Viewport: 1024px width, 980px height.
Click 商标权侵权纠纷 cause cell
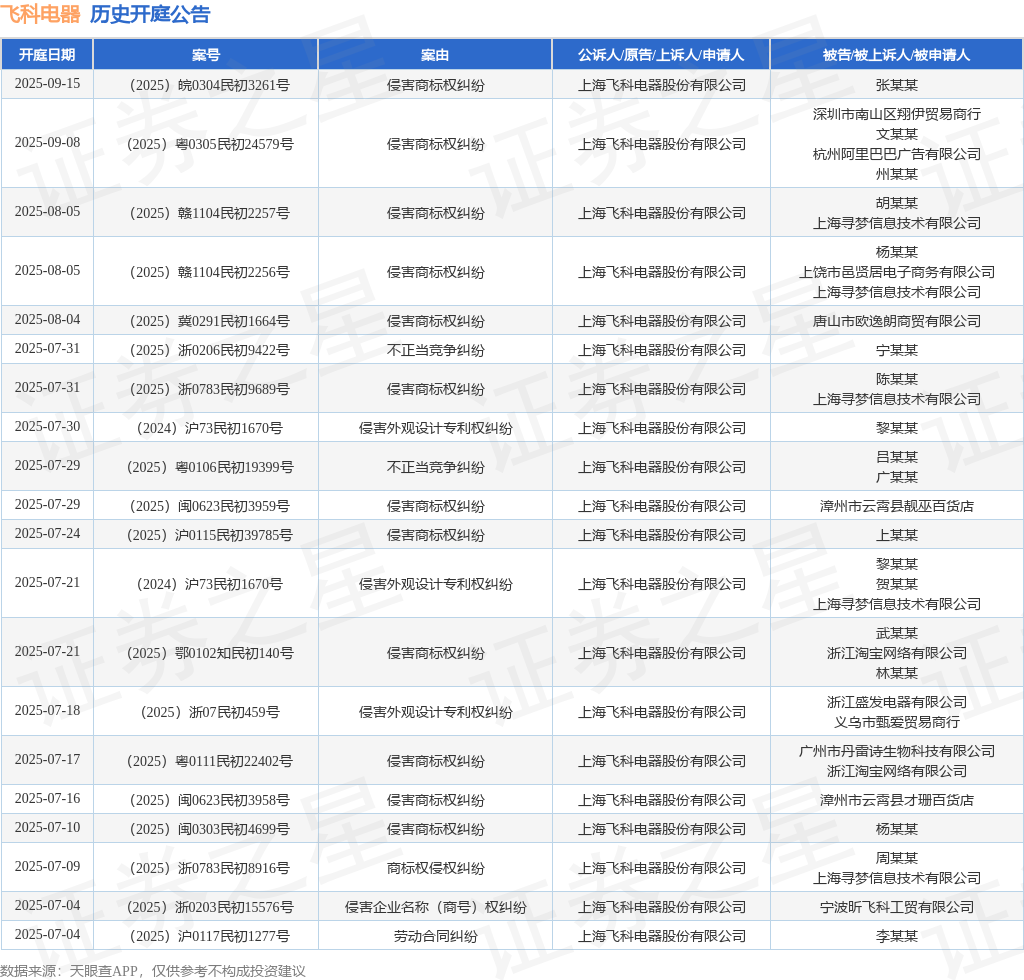coord(435,868)
